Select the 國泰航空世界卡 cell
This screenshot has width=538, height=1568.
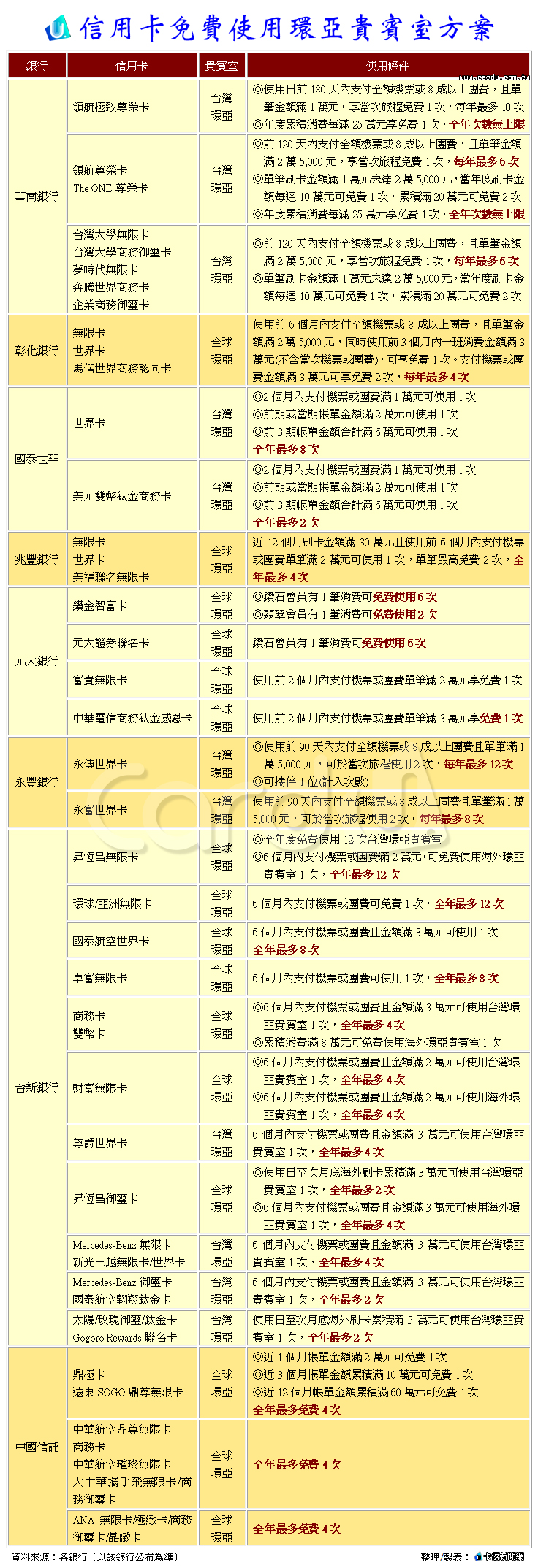pos(132,941)
